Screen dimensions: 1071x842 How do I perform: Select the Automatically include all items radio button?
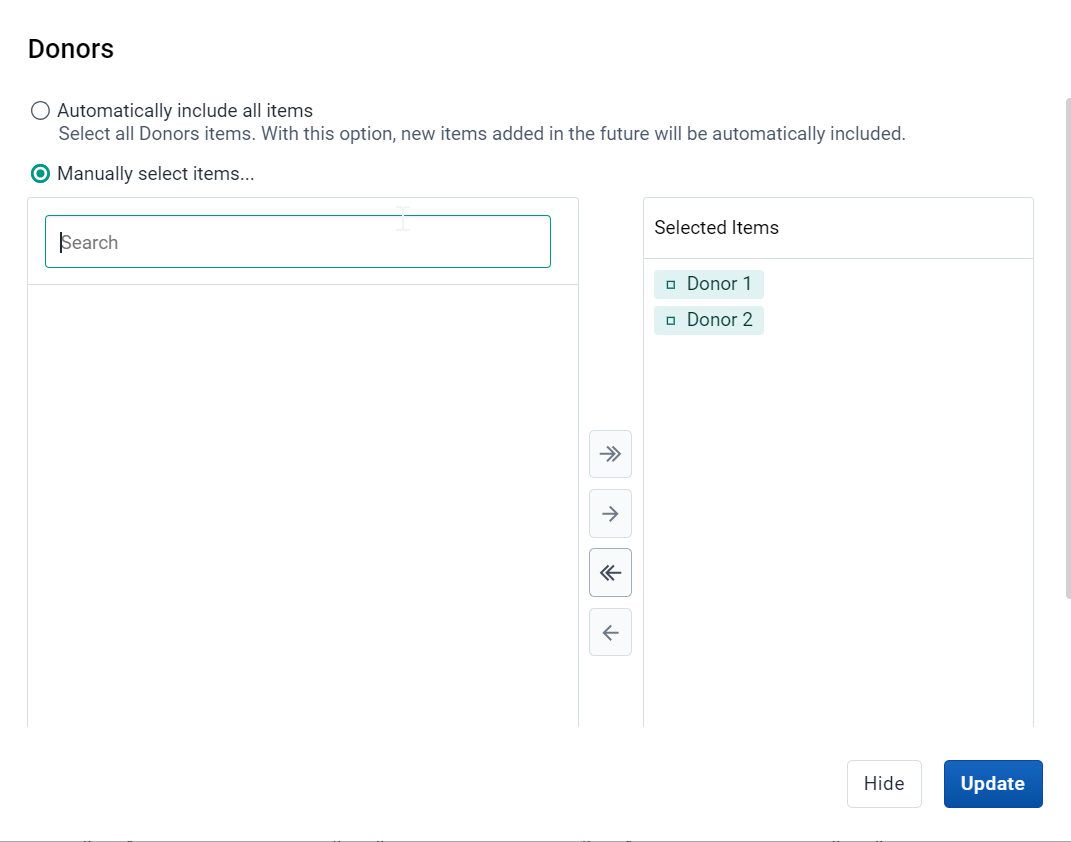coord(40,111)
